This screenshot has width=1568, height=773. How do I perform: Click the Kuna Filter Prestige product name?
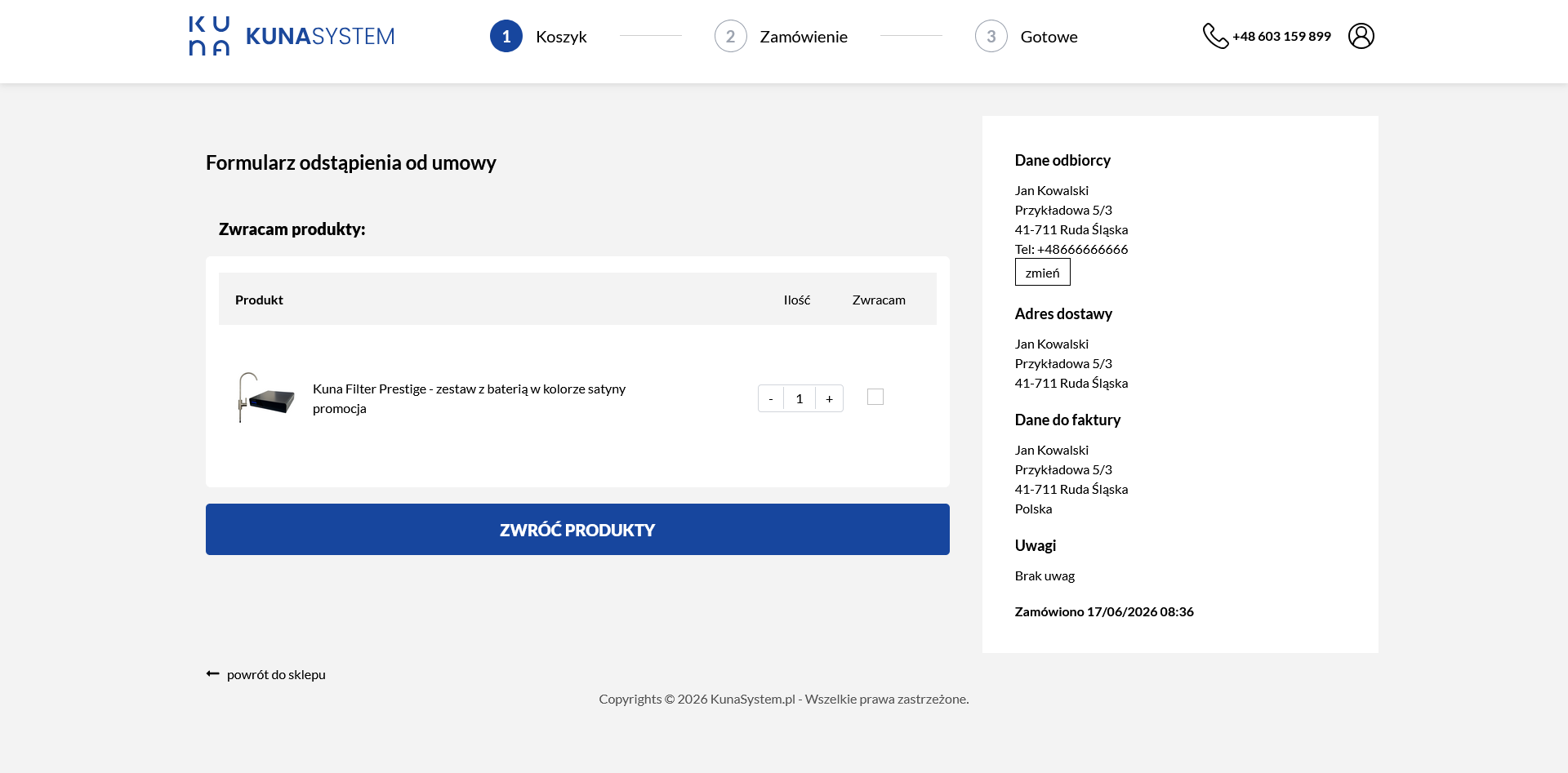(x=469, y=398)
